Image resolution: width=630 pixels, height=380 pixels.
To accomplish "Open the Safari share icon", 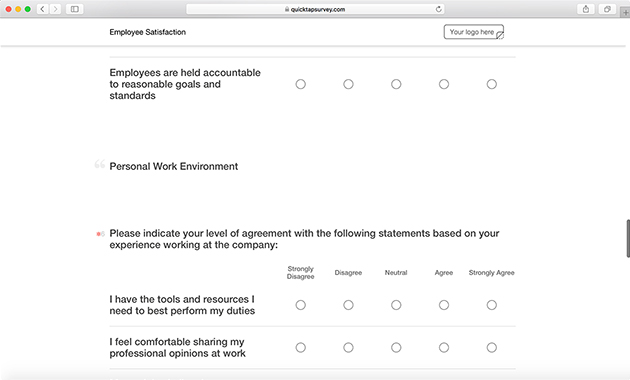I will tap(586, 9).
